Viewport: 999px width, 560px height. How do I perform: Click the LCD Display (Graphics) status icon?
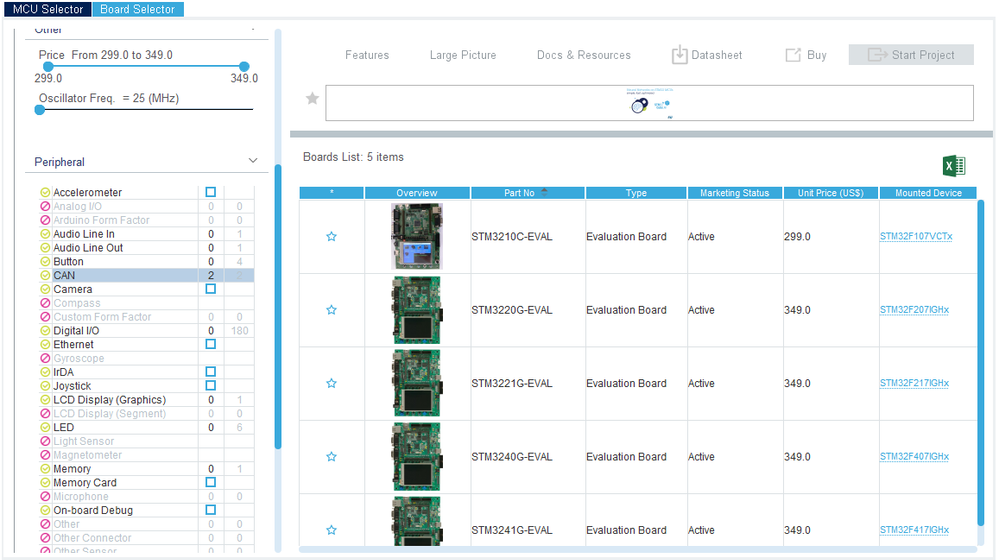point(45,399)
